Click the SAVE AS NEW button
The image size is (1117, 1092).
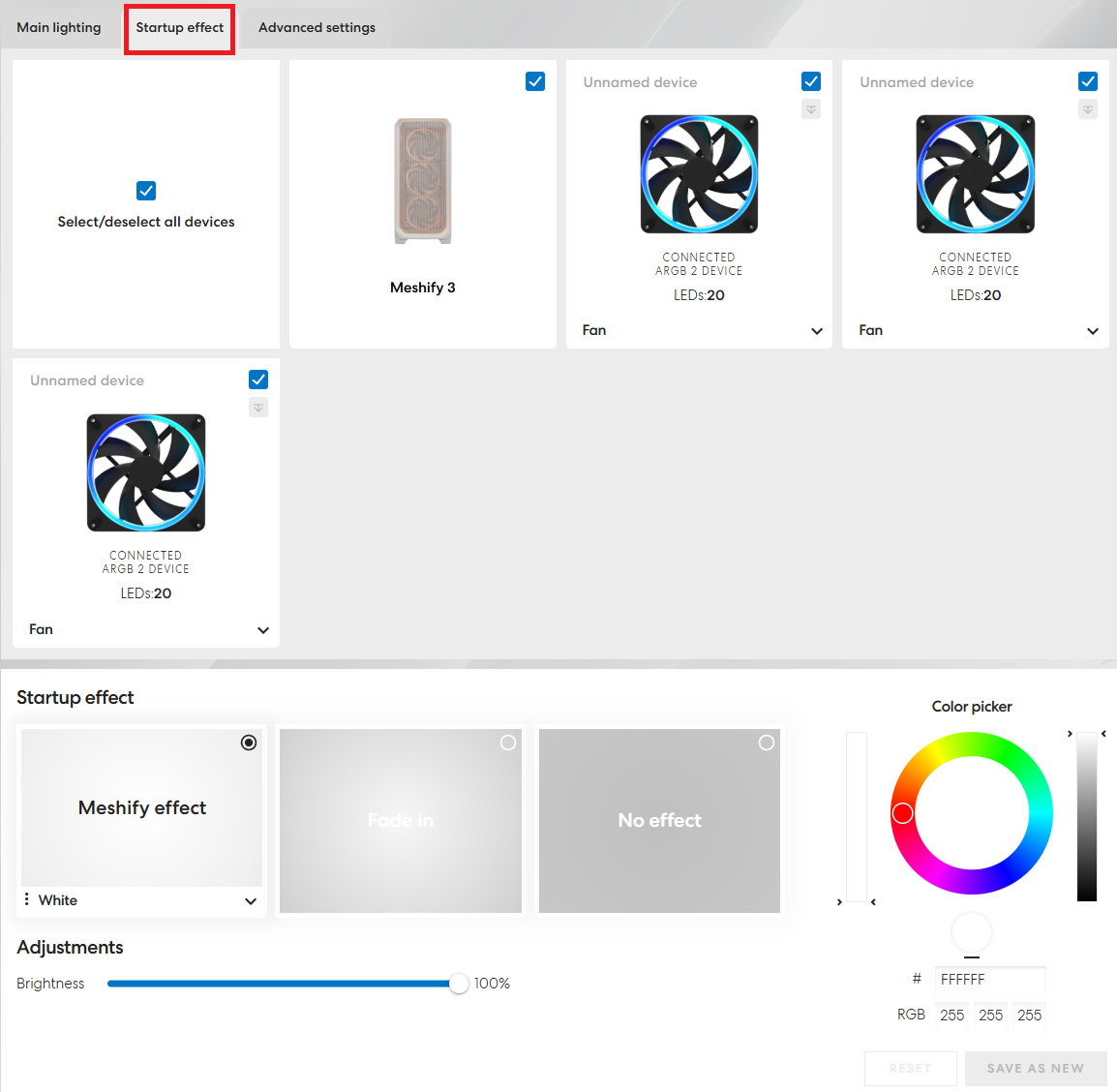click(x=1036, y=1069)
